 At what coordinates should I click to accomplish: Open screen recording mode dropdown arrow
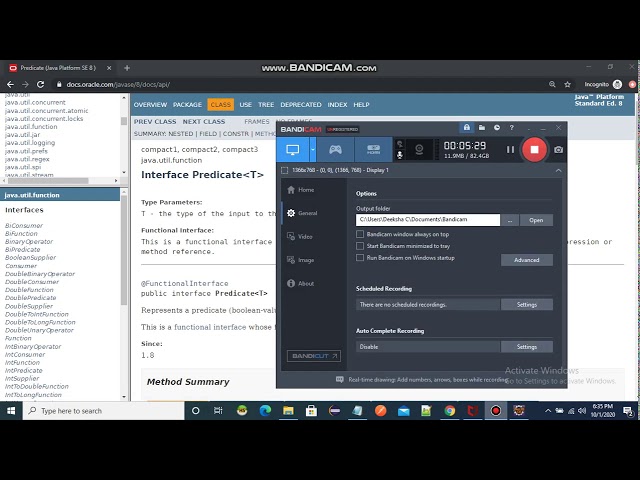click(x=313, y=149)
